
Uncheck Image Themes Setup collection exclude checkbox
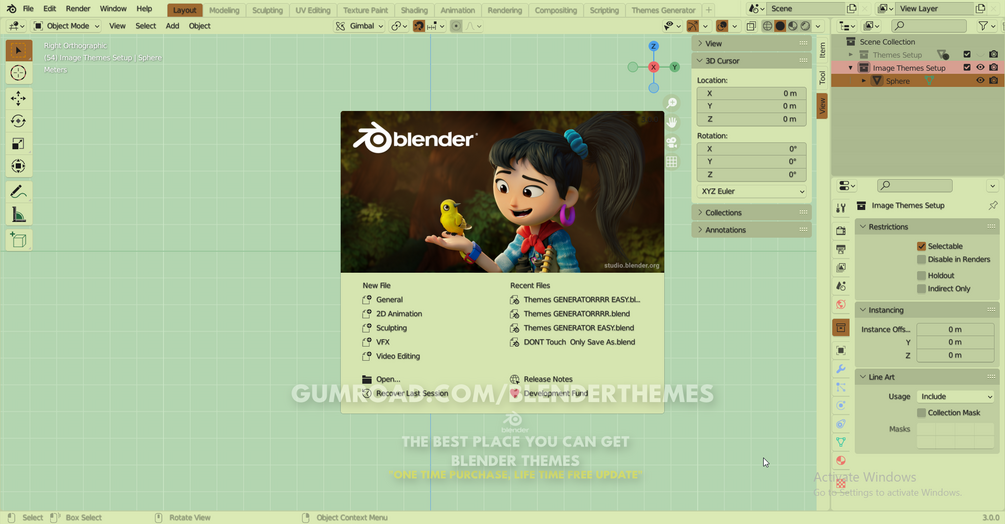coord(967,67)
